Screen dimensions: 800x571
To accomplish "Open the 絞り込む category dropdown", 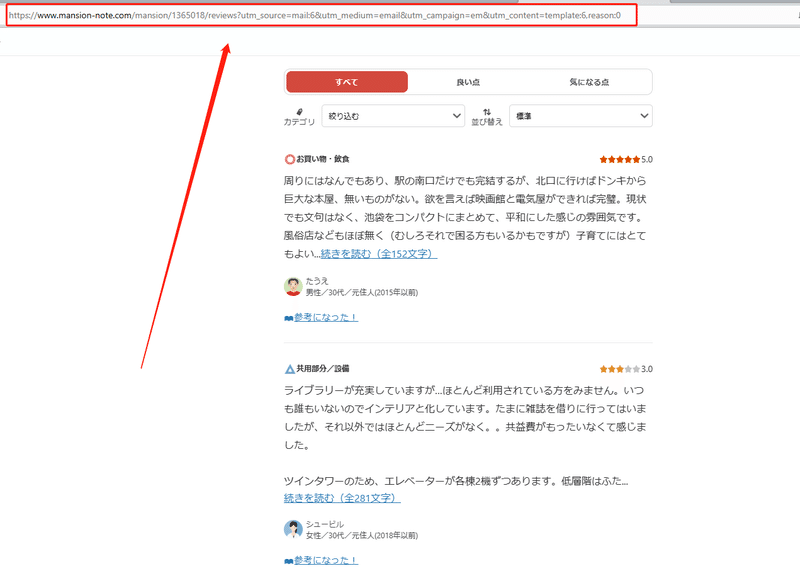I will [393, 116].
